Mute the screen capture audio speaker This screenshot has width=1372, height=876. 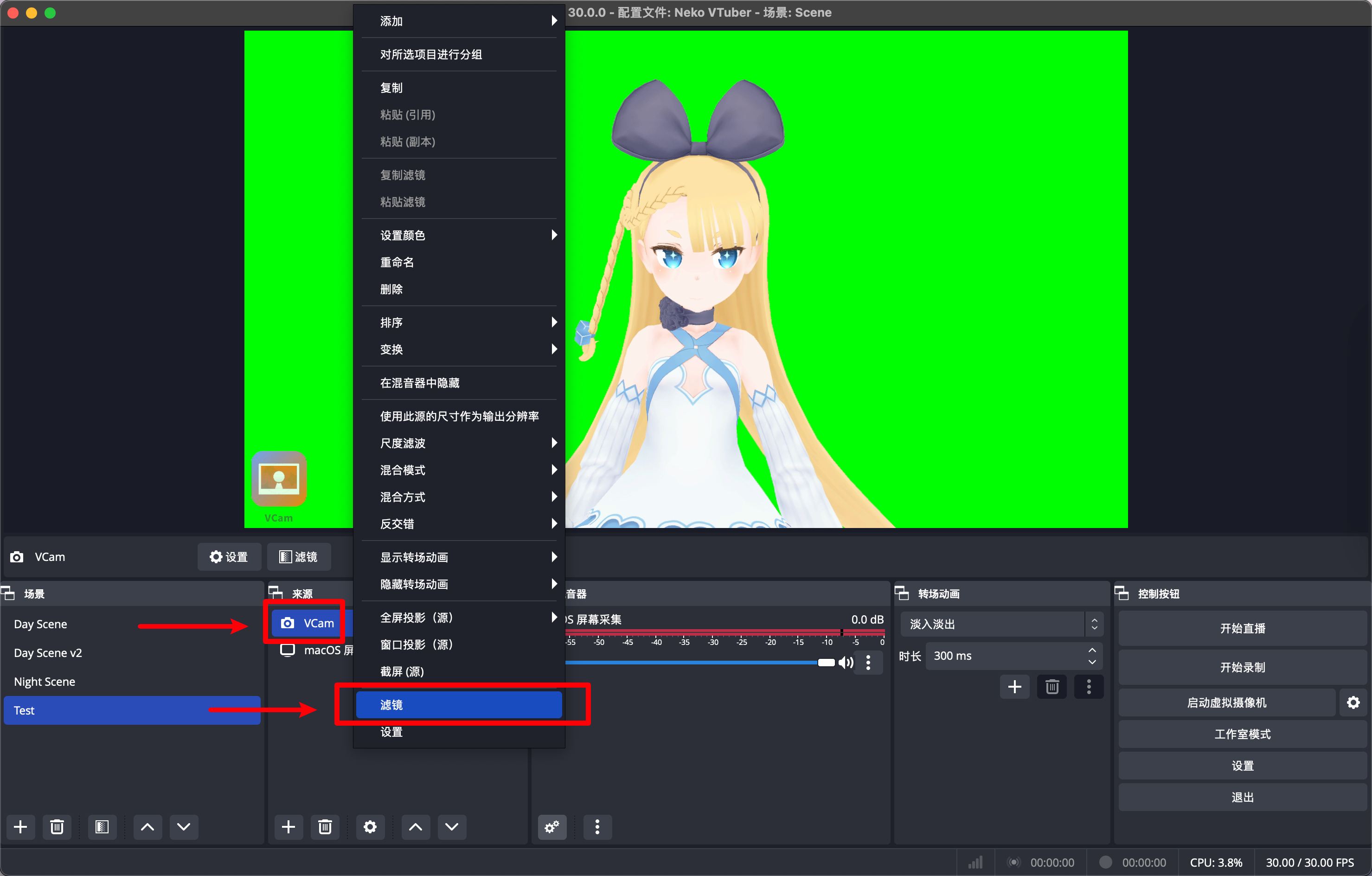pos(846,662)
